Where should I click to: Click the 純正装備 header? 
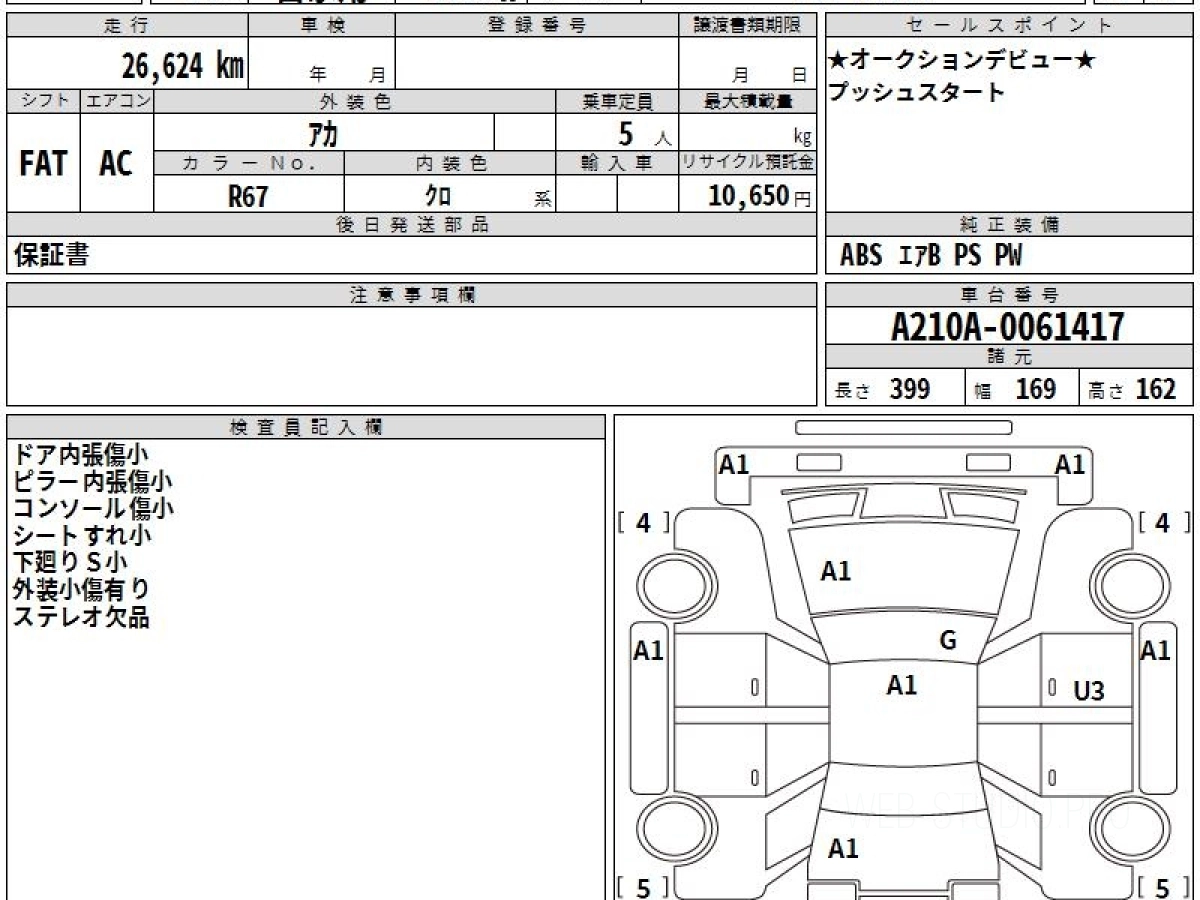point(1010,225)
